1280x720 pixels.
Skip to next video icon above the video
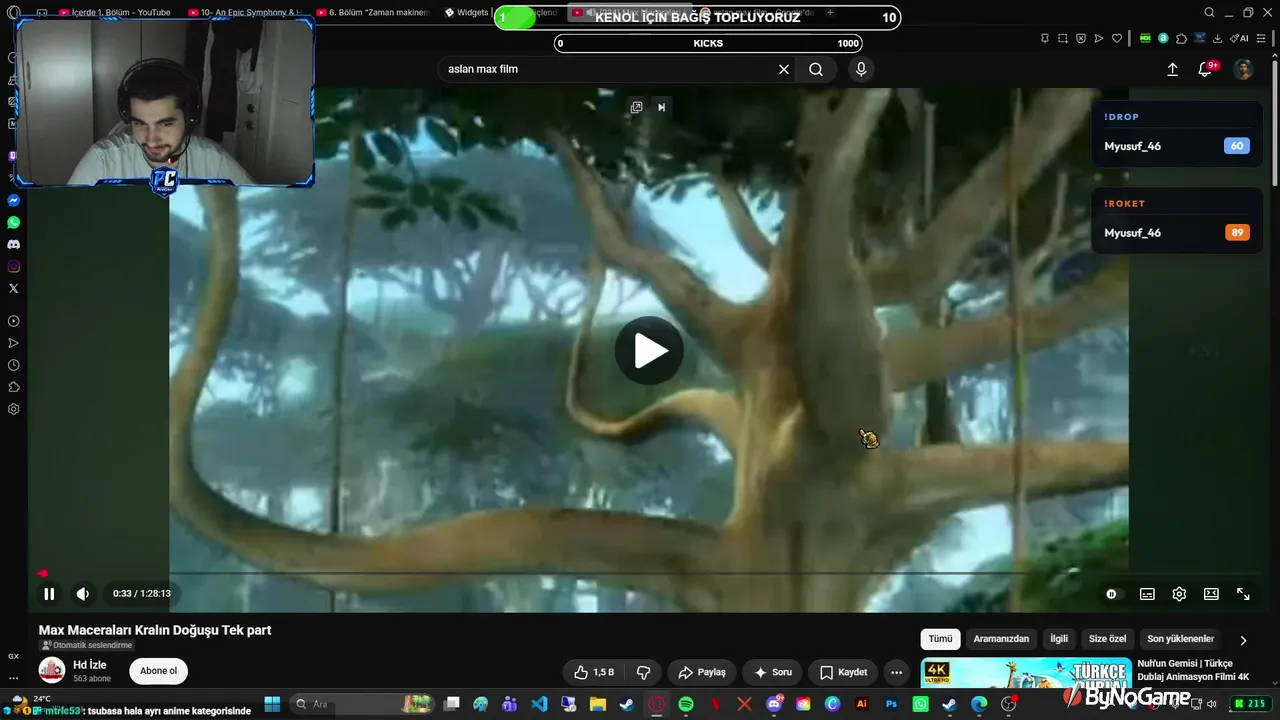click(x=661, y=107)
